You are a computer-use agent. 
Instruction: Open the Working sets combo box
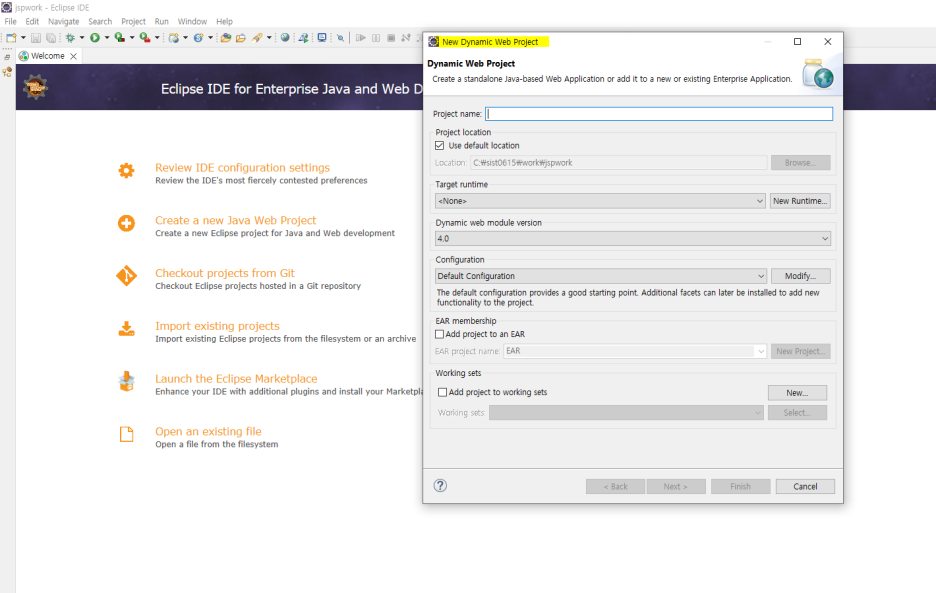click(626, 413)
